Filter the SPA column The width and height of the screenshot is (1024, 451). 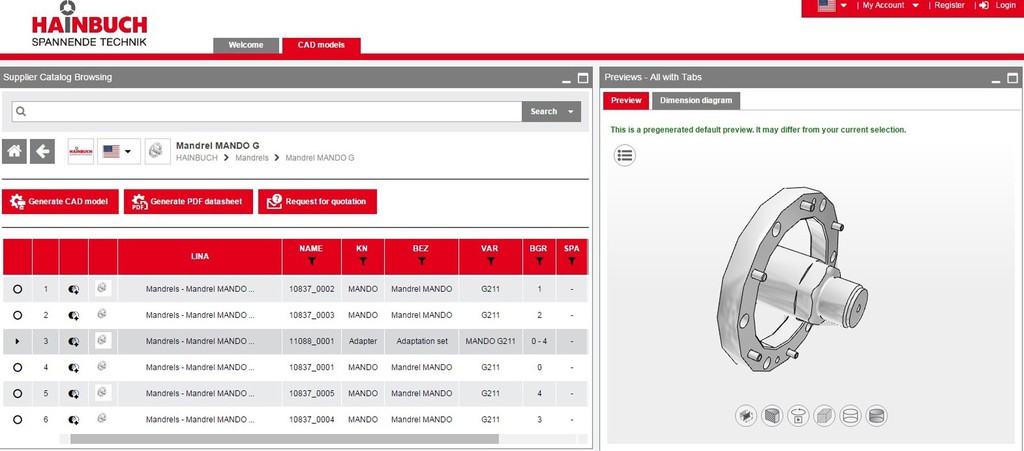click(x=571, y=261)
